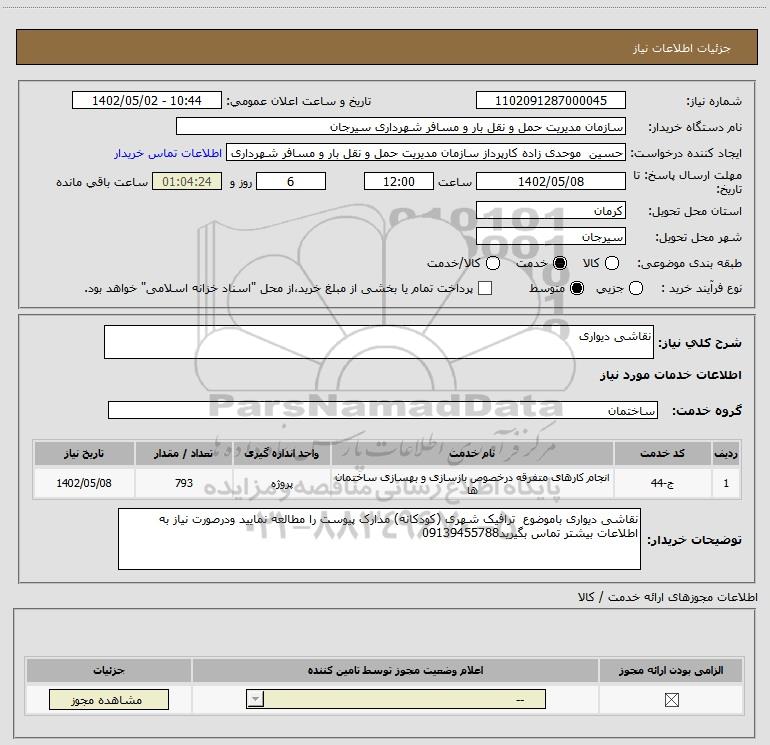Toggle the اسناد خزانه اسلامی payment checkbox
770x745 pixels.
click(485, 288)
